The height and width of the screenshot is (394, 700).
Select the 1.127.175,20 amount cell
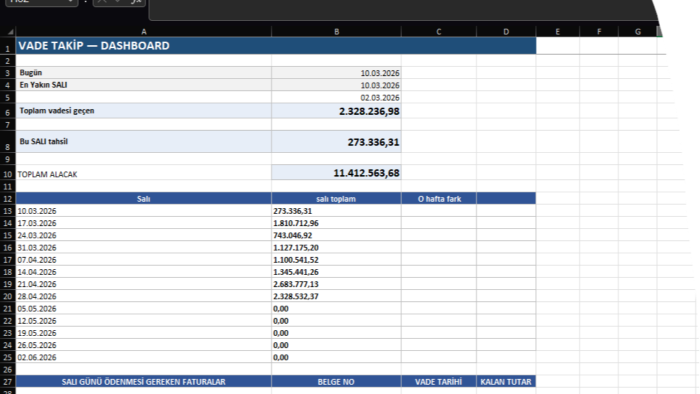(x=336, y=248)
